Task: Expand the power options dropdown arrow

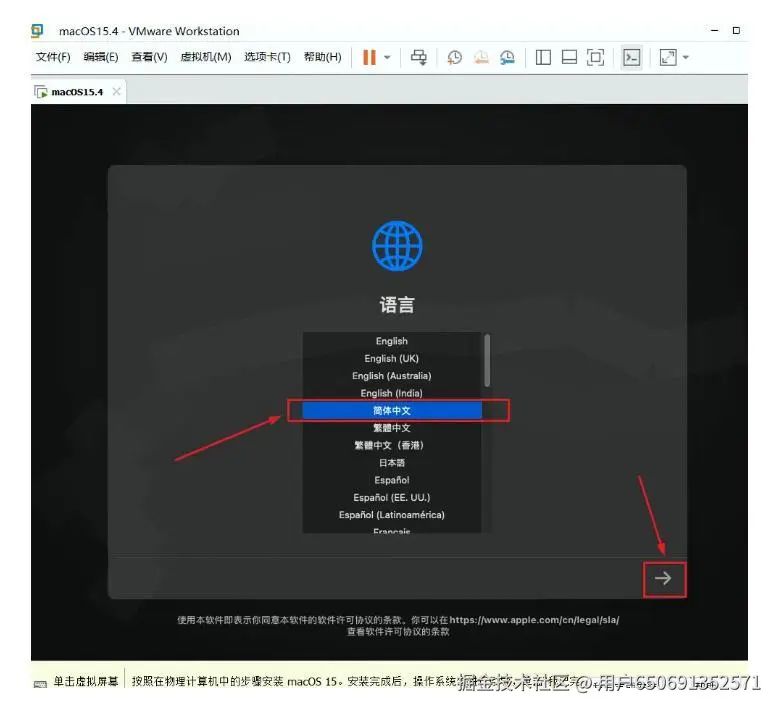Action: point(388,57)
